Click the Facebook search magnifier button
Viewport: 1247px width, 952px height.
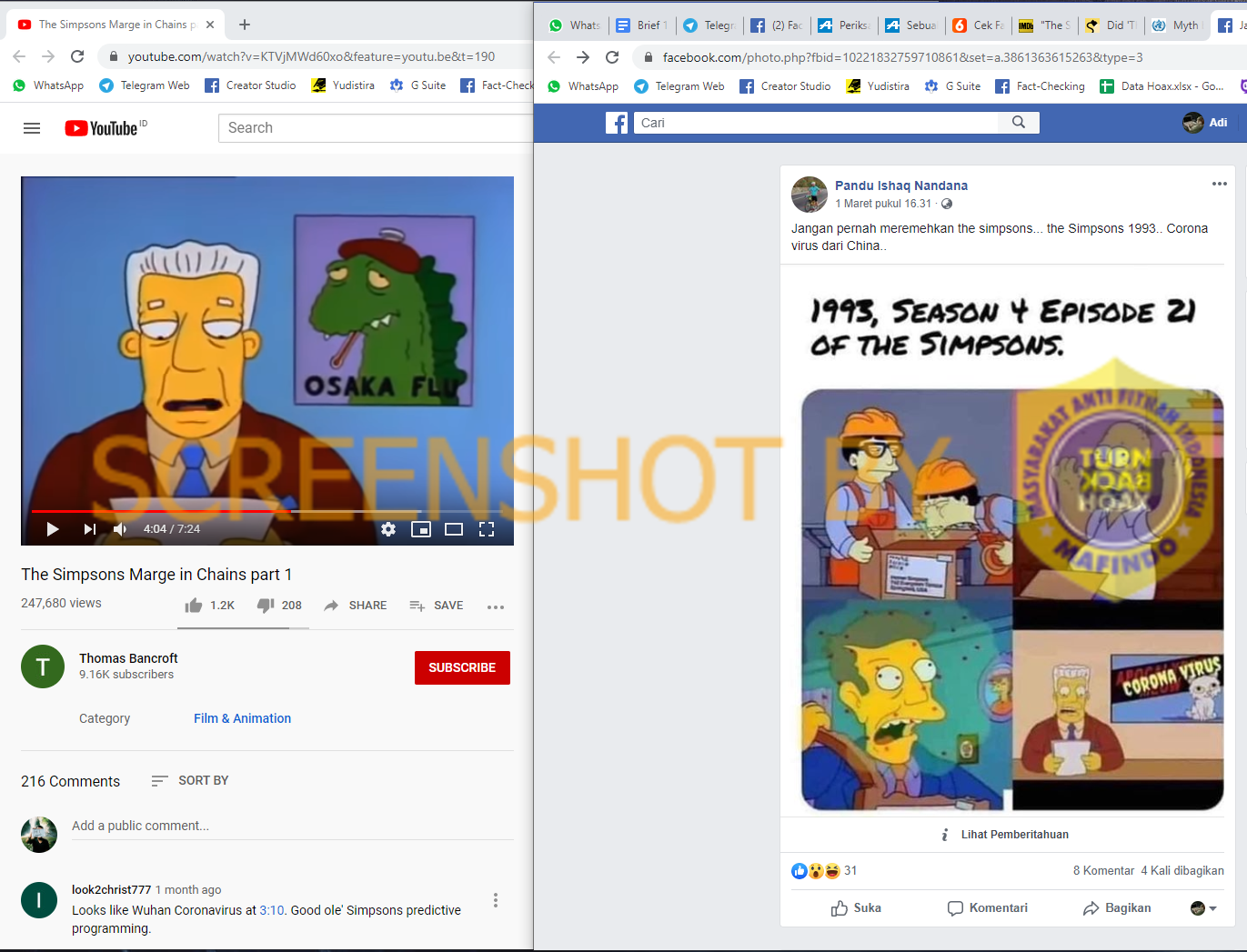point(1019,123)
